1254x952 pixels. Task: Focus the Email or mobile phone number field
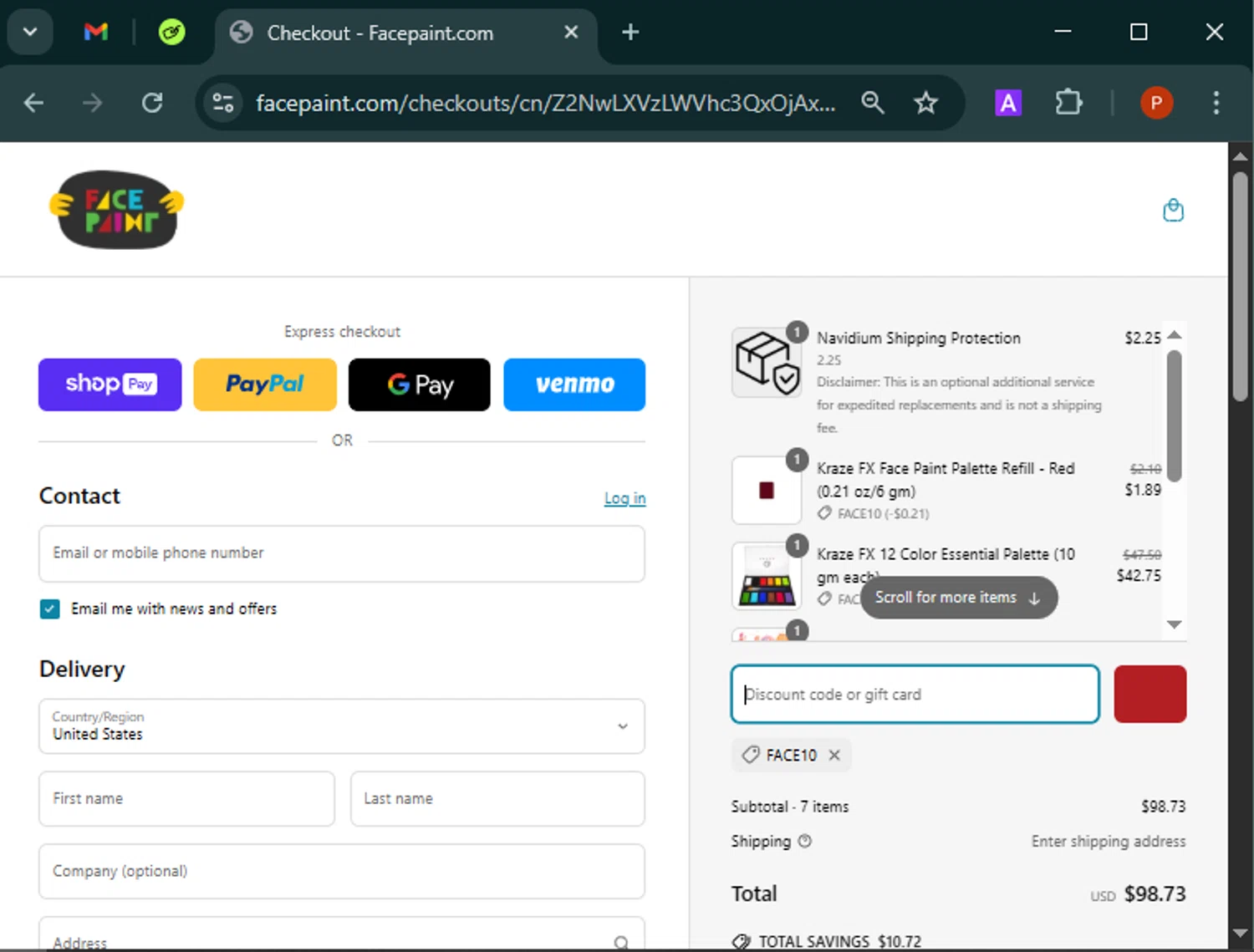click(x=342, y=553)
